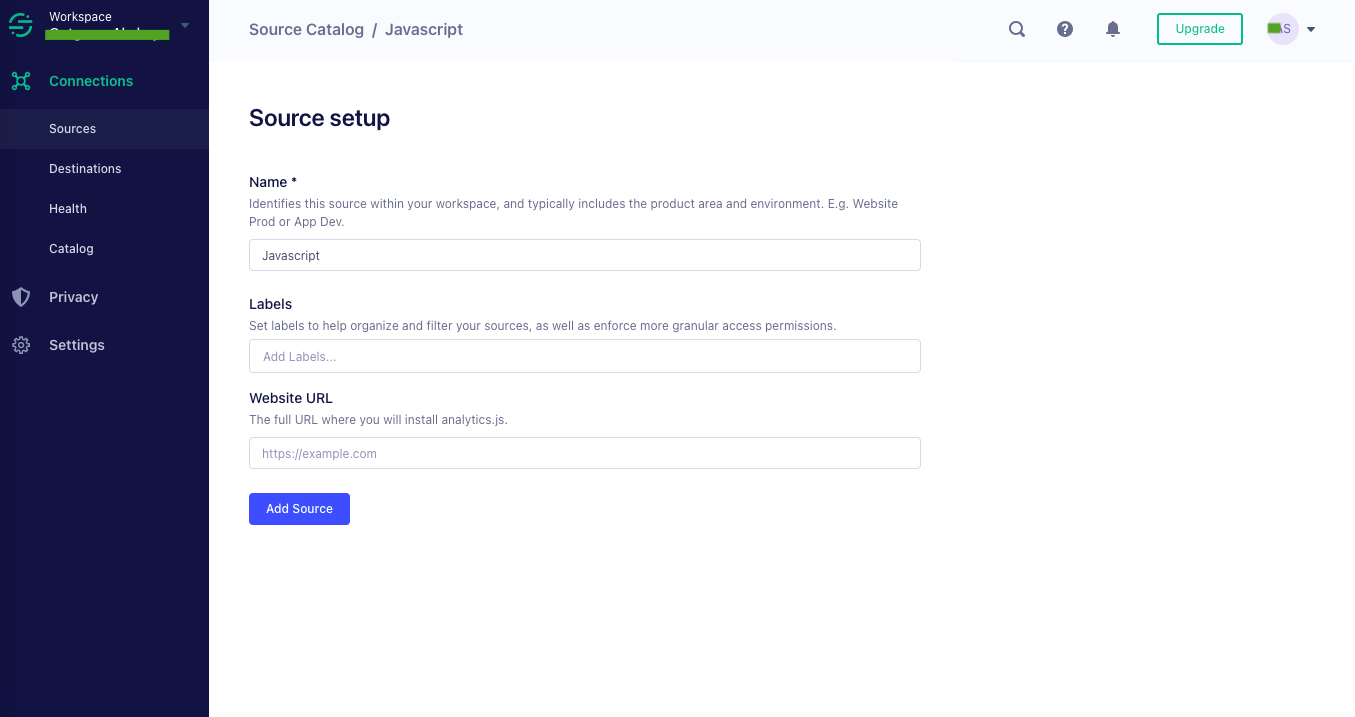
Task: Focus the Name input field
Action: (x=584, y=255)
